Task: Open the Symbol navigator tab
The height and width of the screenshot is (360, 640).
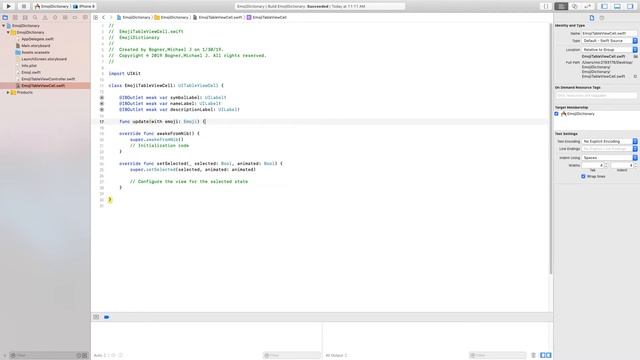Action: pyautogui.click(x=25, y=18)
